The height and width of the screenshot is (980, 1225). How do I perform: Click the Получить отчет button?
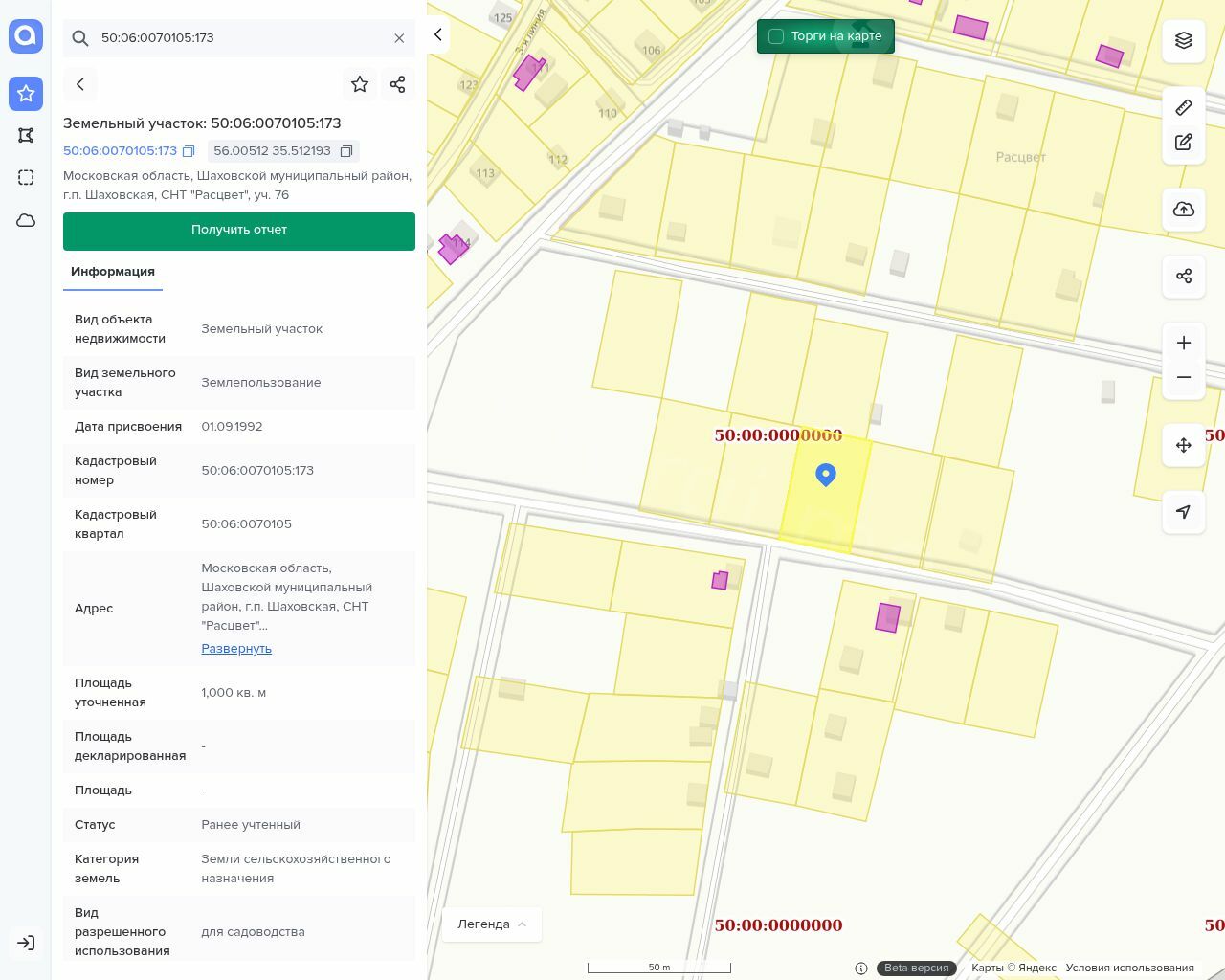239,231
